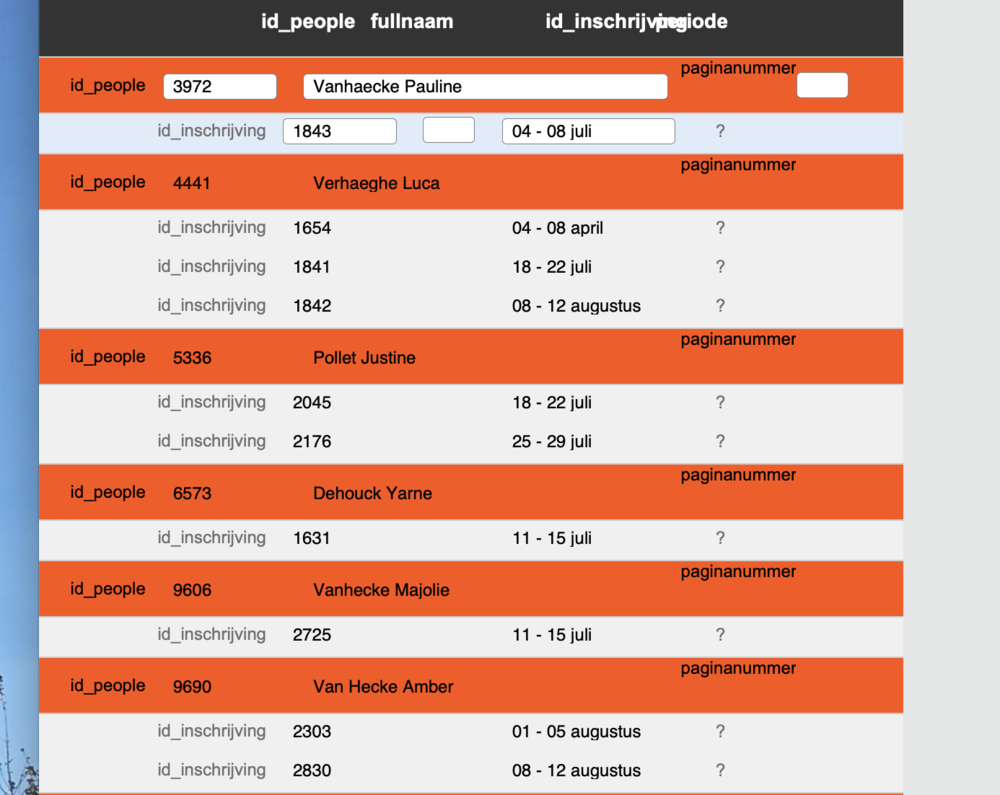Screen dimensions: 1000x795
Task: Click the id_people column header
Action: [307, 22]
